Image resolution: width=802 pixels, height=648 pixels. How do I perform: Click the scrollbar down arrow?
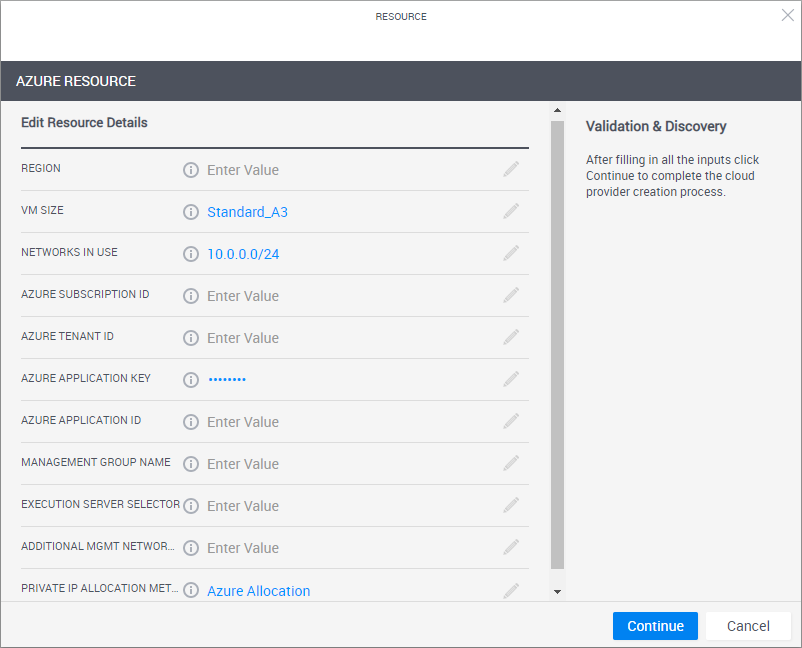[x=557, y=592]
